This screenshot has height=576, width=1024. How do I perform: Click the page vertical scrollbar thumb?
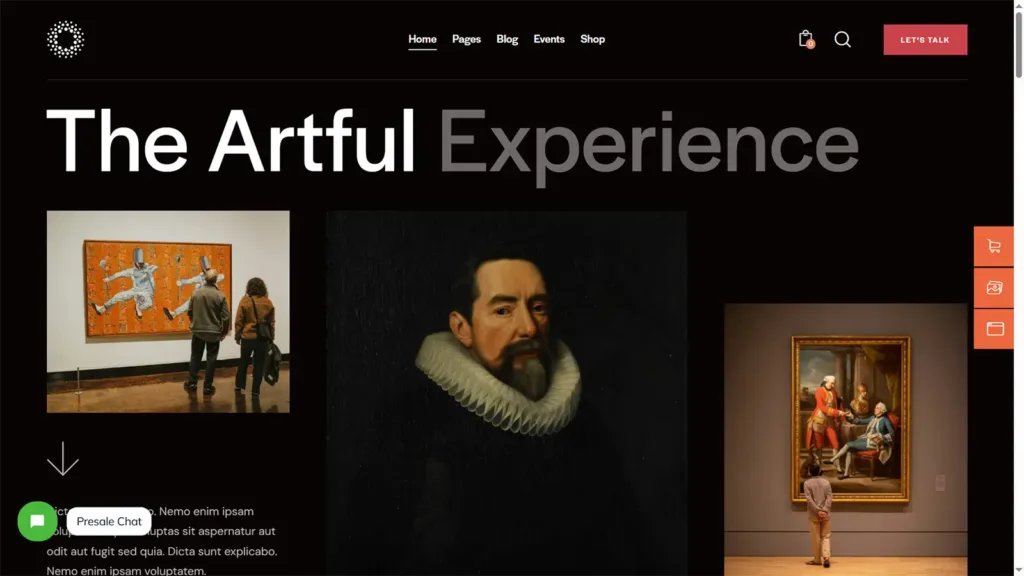(x=1019, y=42)
